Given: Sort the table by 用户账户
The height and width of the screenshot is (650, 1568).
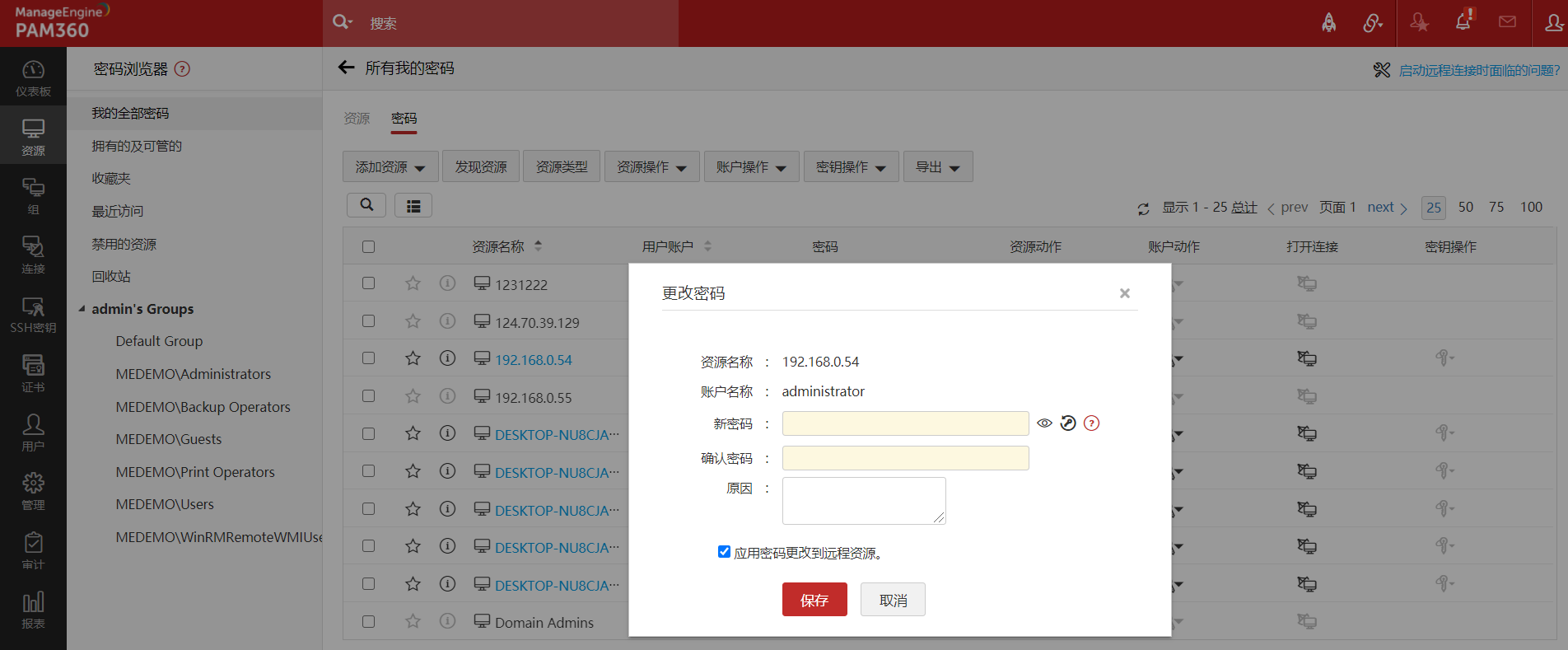Looking at the screenshot, I should (707, 246).
